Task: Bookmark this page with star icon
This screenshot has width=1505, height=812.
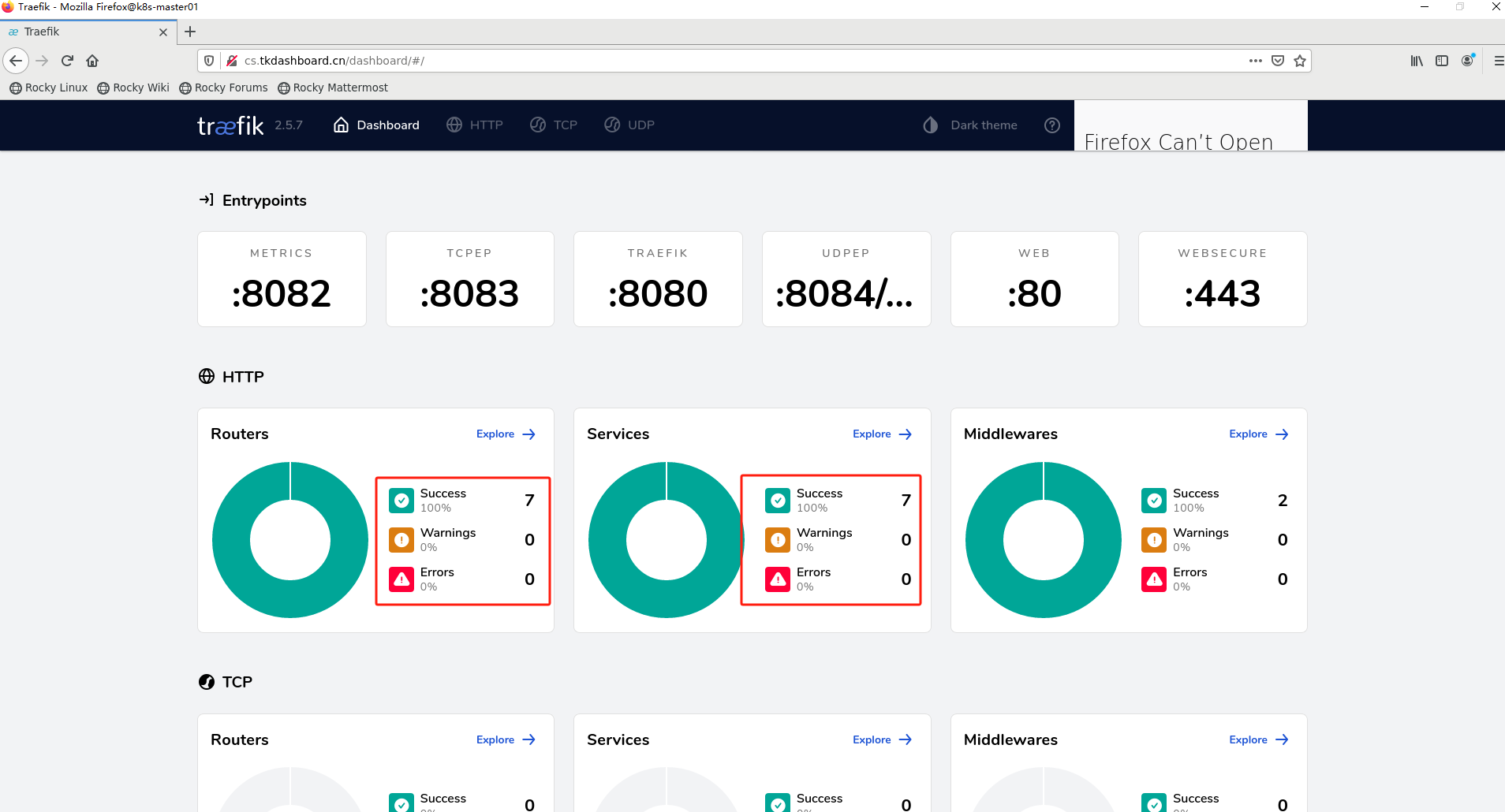Action: pyautogui.click(x=1300, y=61)
